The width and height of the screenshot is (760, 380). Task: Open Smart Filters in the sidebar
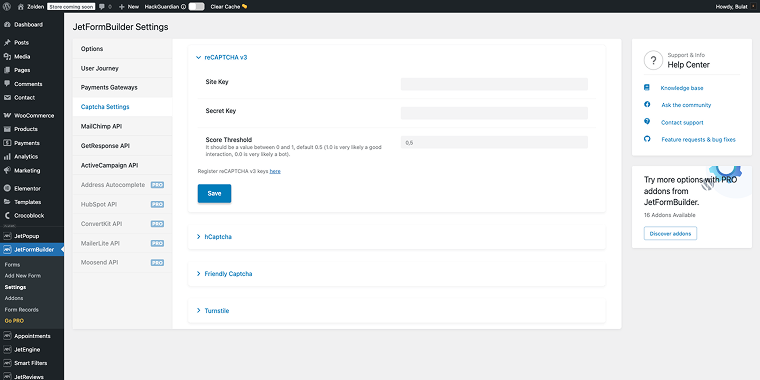32,363
